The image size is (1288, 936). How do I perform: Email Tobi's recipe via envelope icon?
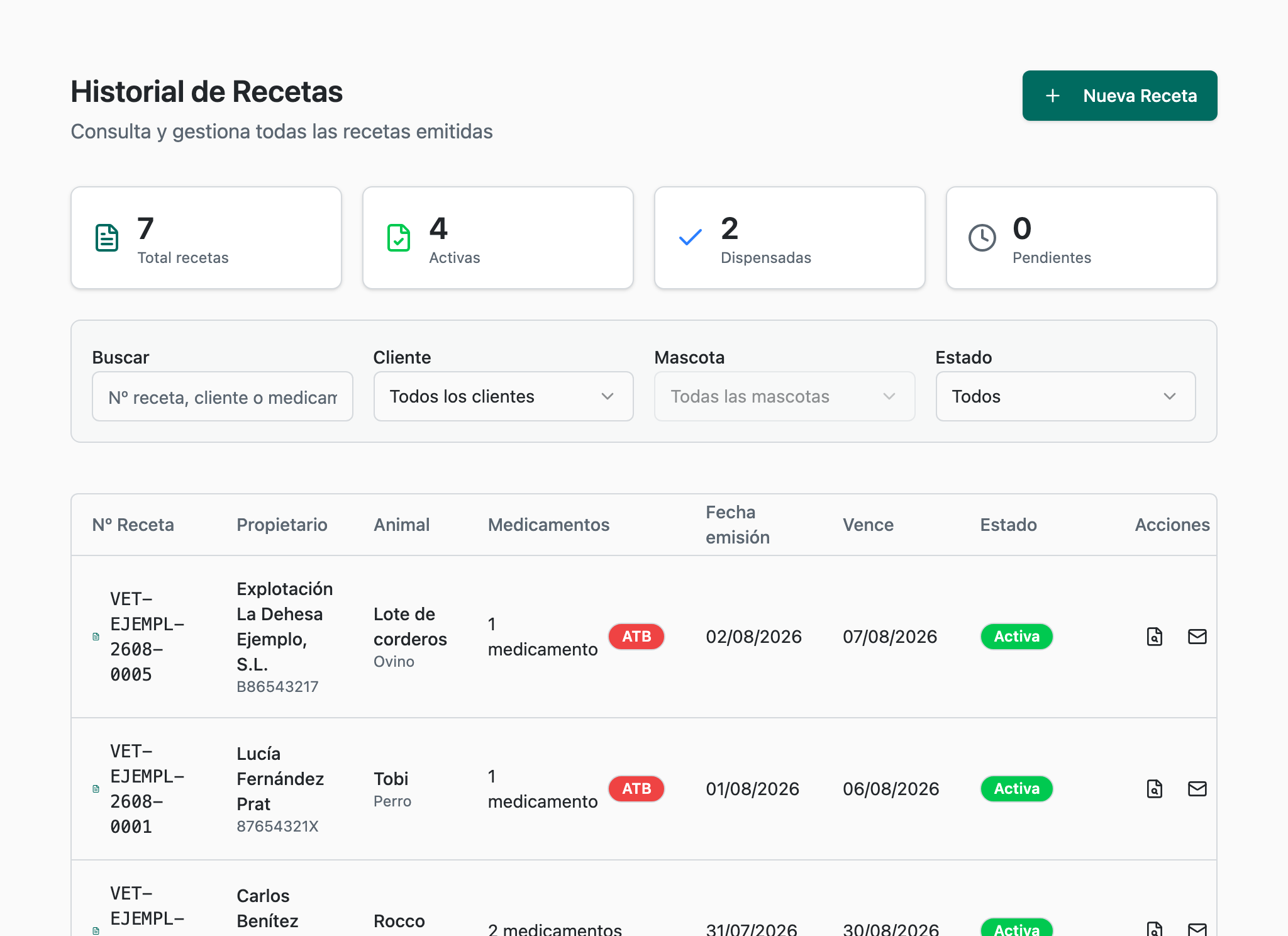[x=1197, y=789]
